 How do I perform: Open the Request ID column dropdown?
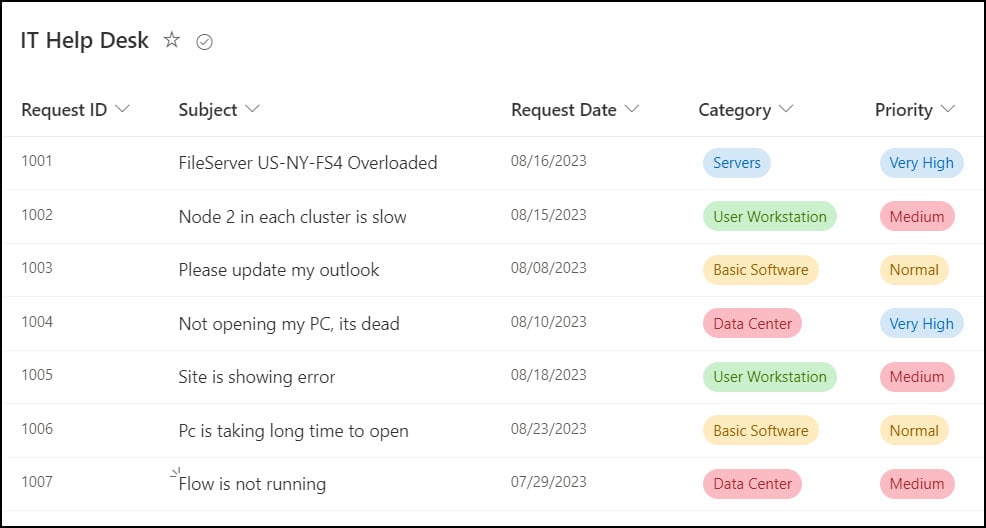123,109
